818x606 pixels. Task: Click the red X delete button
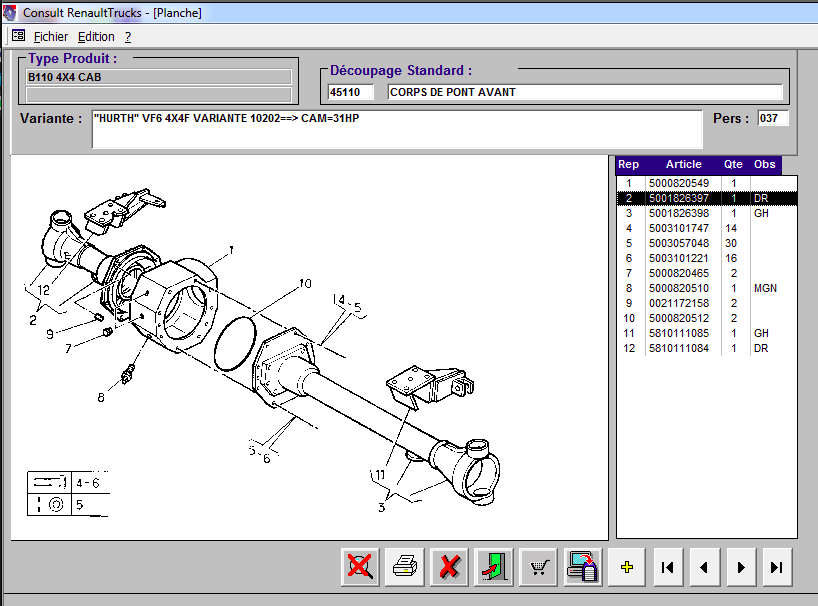450,567
